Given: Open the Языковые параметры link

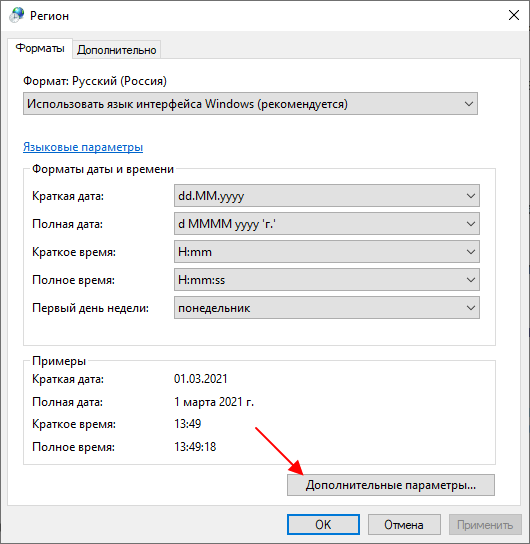Looking at the screenshot, I should 83,147.
